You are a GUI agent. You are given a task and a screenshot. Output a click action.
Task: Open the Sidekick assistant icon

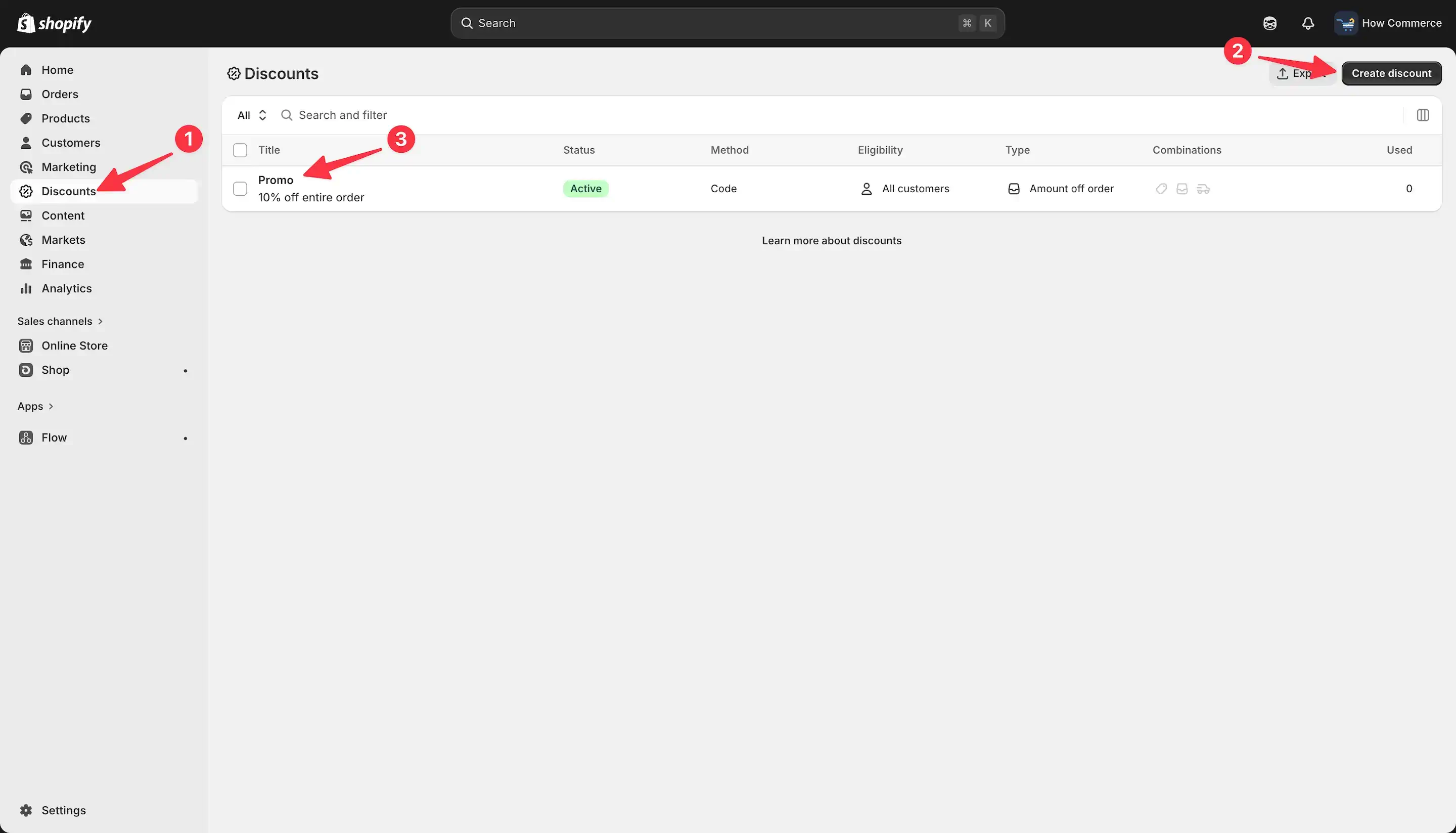tap(1269, 23)
